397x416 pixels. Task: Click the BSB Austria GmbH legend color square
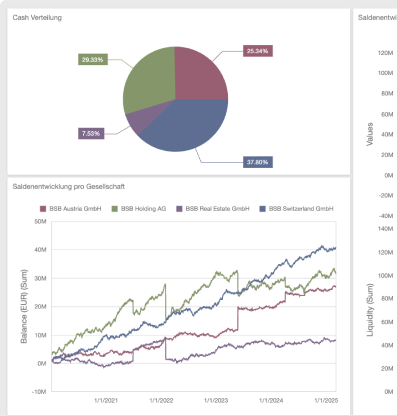pyautogui.click(x=43, y=209)
